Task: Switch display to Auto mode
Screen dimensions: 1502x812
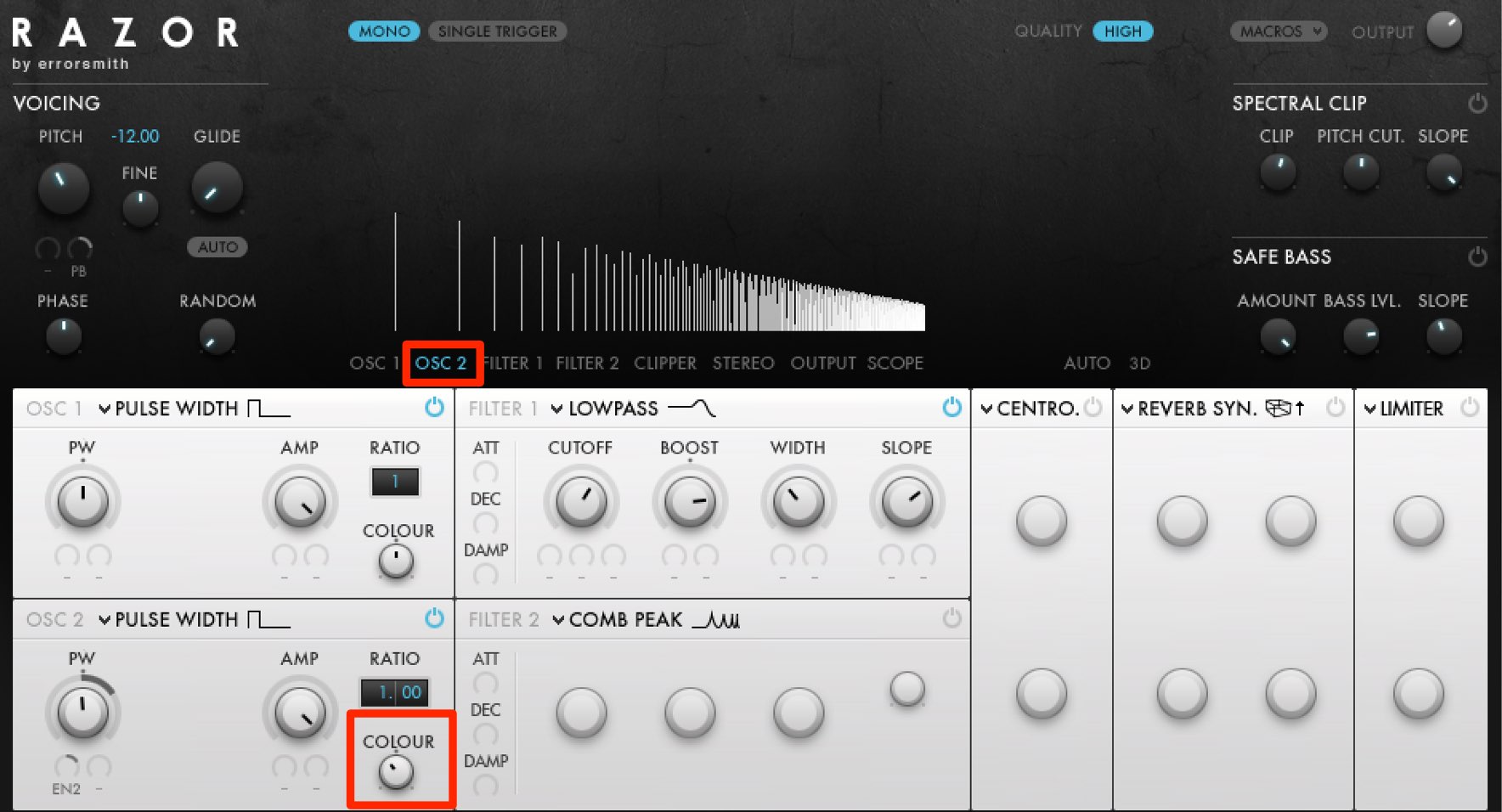Action: coord(1087,363)
